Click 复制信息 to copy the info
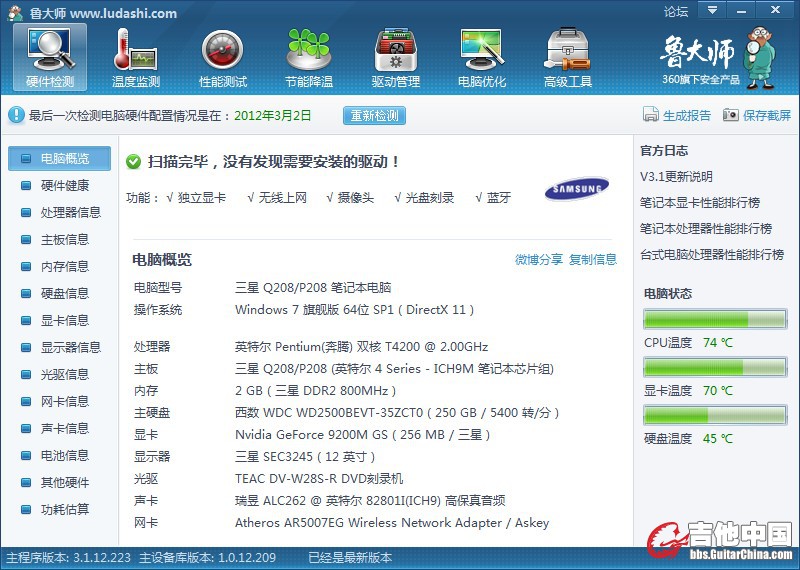This screenshot has width=800, height=570. pos(593,260)
